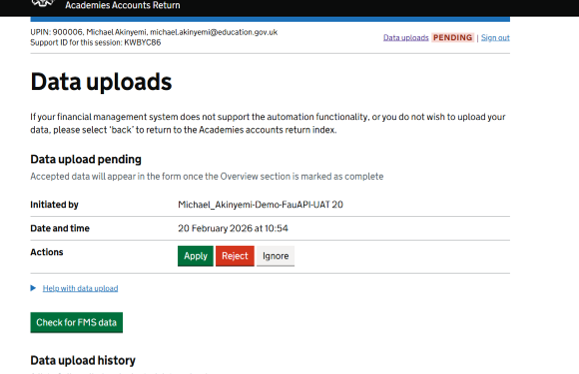
Task: Click the Support ID KWBYCB6 text
Action: (x=96, y=42)
